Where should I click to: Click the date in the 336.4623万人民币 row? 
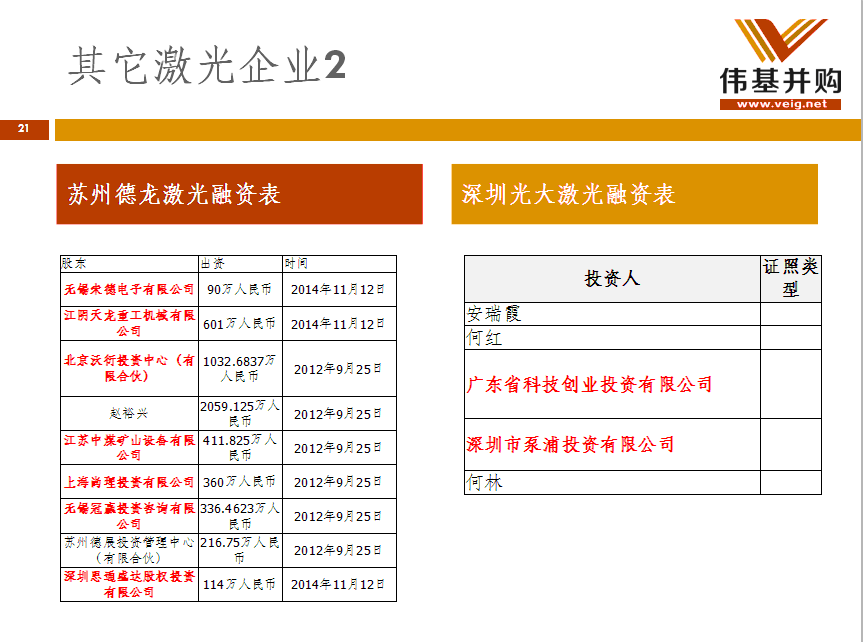point(339,516)
